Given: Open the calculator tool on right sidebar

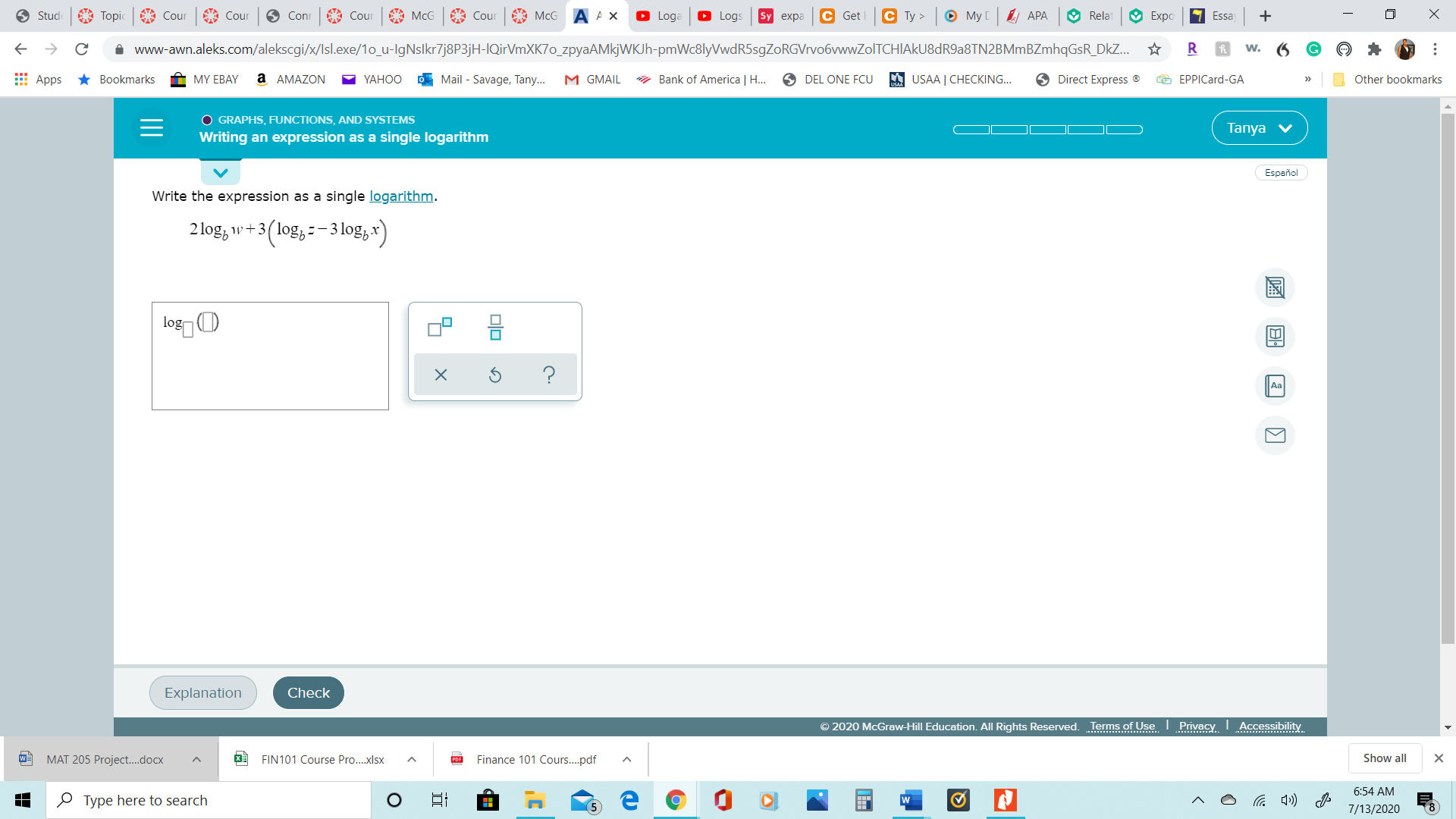Looking at the screenshot, I should point(1275,287).
